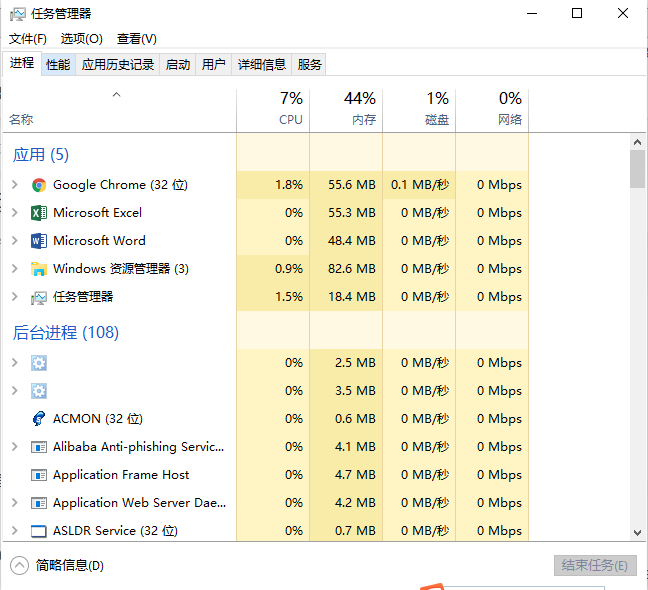Select the 进程 tab

pos(22,63)
